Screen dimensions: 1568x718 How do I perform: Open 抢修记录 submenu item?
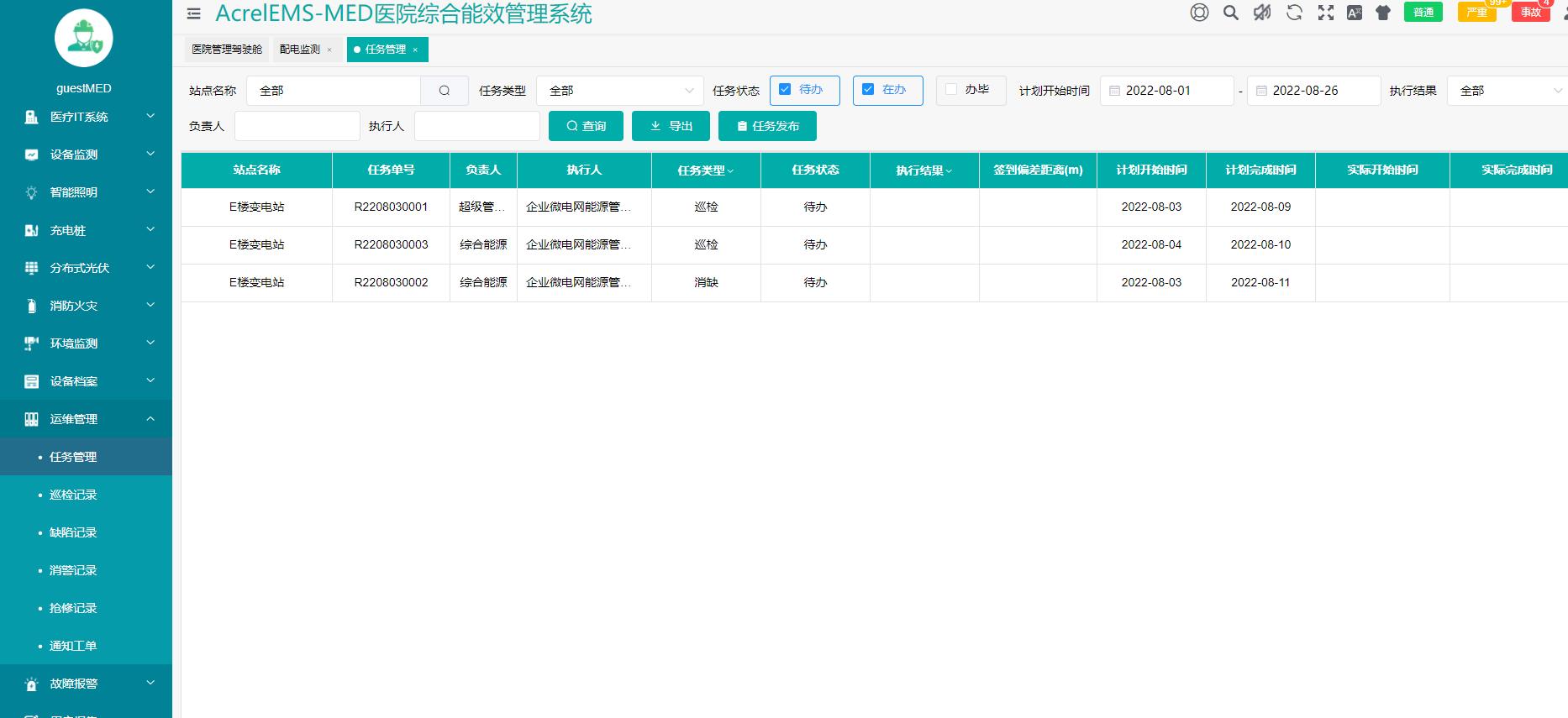click(86, 608)
